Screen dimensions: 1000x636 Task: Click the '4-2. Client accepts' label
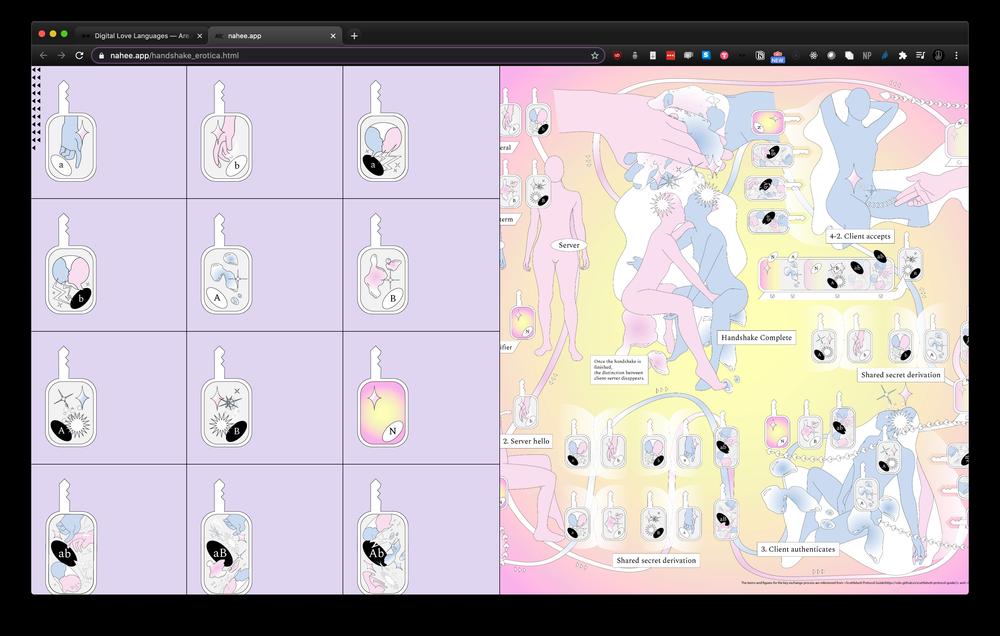coord(860,236)
